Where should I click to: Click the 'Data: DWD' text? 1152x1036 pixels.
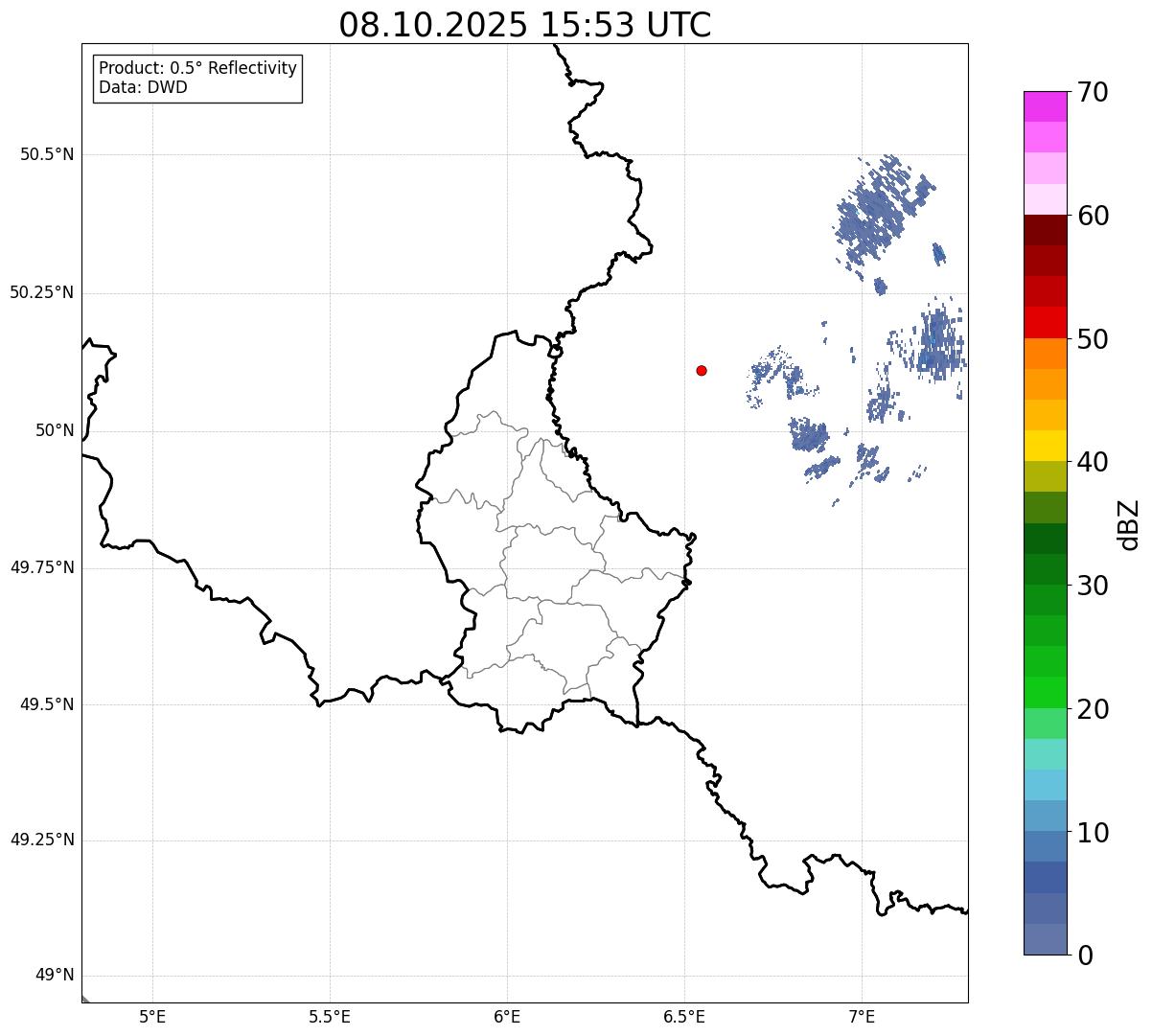point(143,87)
